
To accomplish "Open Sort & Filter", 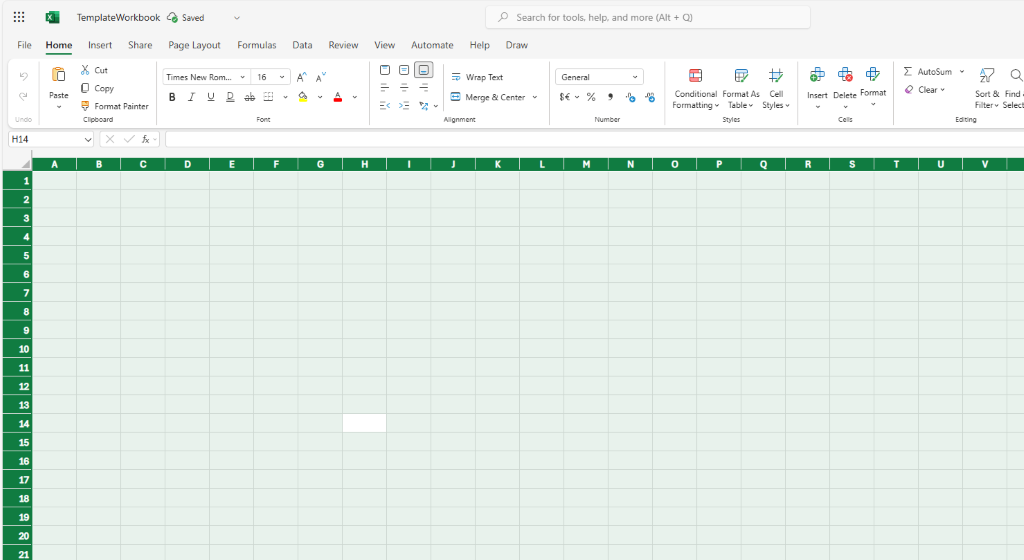I will pyautogui.click(x=987, y=89).
